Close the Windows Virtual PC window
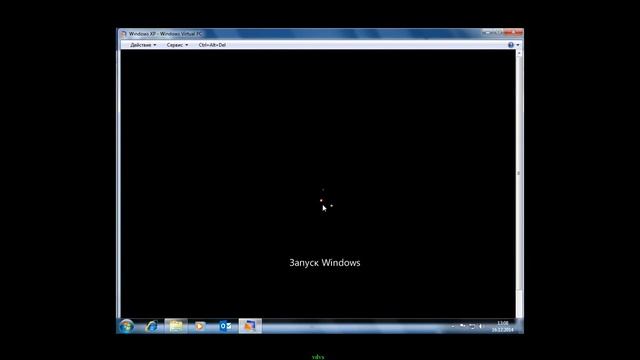 (513, 33)
